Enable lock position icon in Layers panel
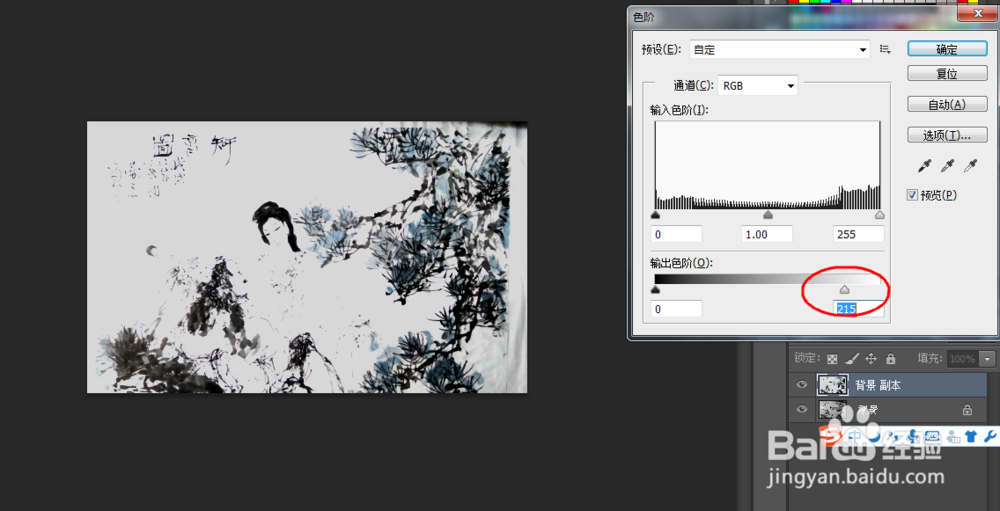This screenshot has width=1000, height=511. click(x=871, y=359)
